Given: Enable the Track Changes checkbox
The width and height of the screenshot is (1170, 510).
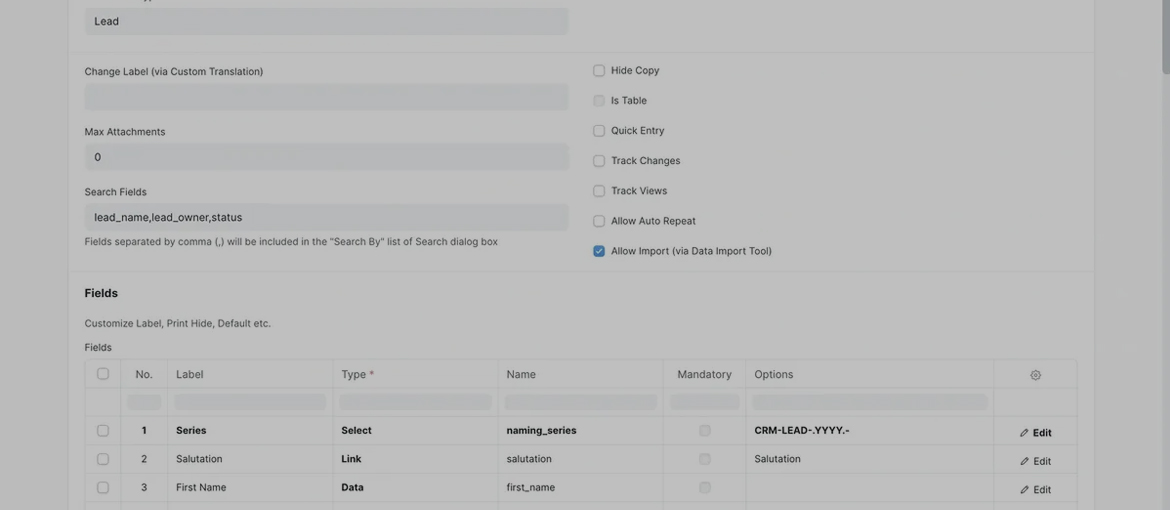Looking at the screenshot, I should tap(599, 161).
